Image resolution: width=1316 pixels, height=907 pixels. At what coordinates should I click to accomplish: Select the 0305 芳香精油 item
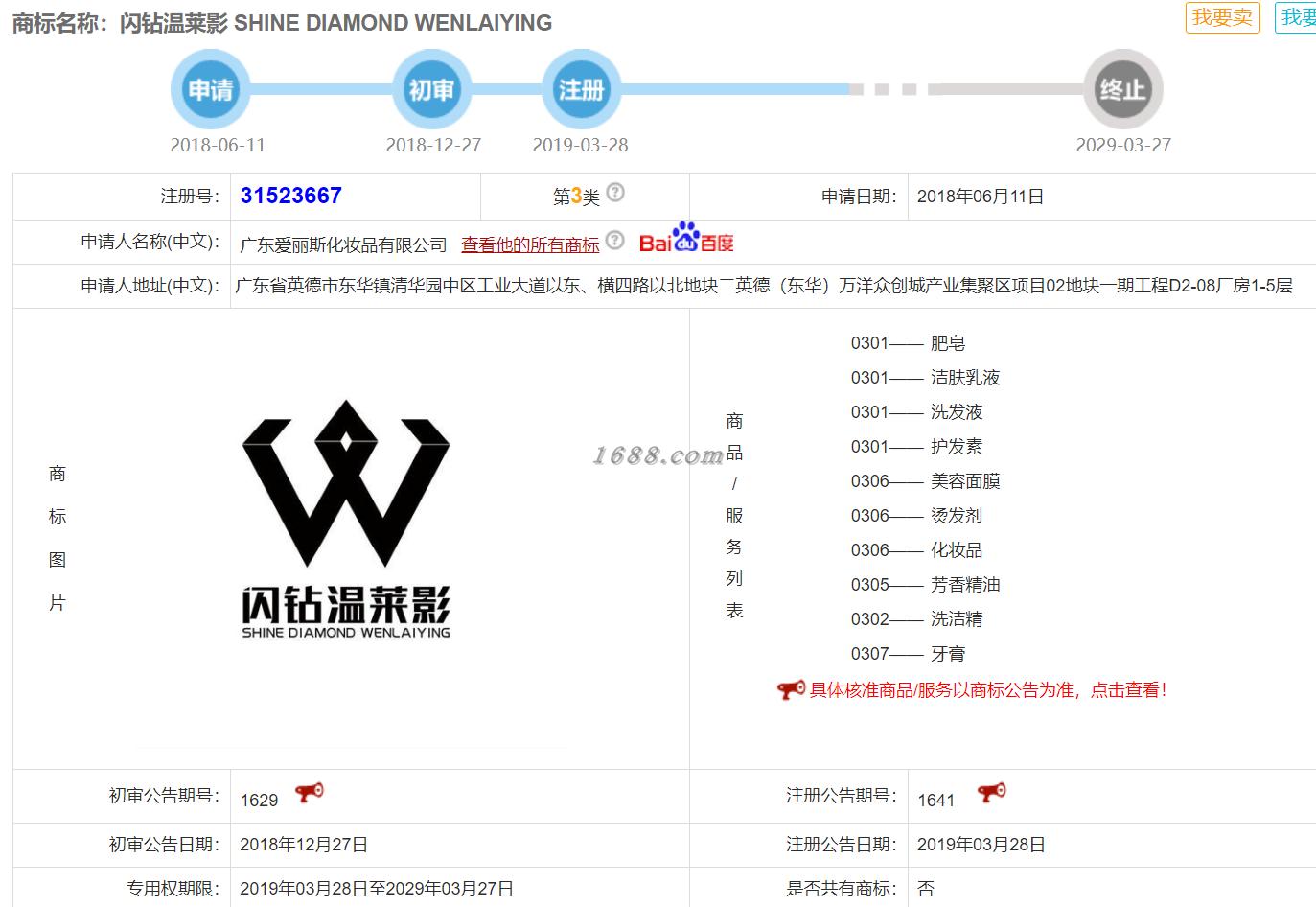(x=925, y=585)
